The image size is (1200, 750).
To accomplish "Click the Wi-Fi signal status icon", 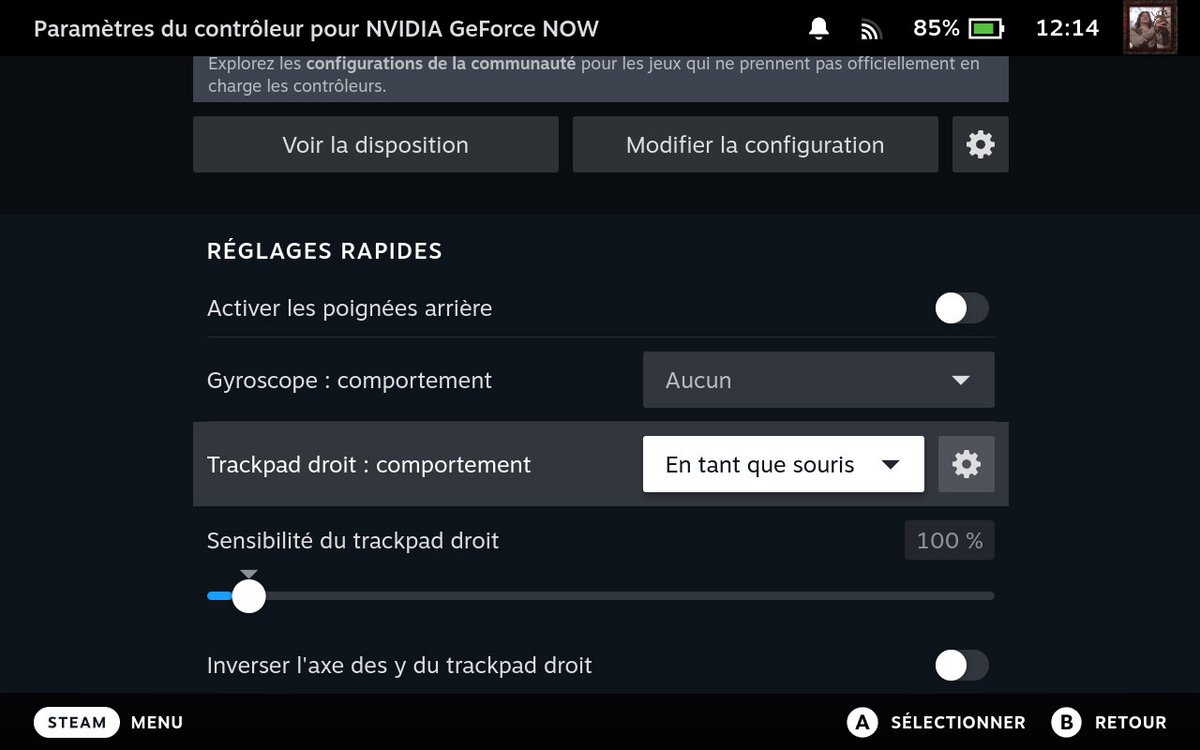I will (x=870, y=30).
